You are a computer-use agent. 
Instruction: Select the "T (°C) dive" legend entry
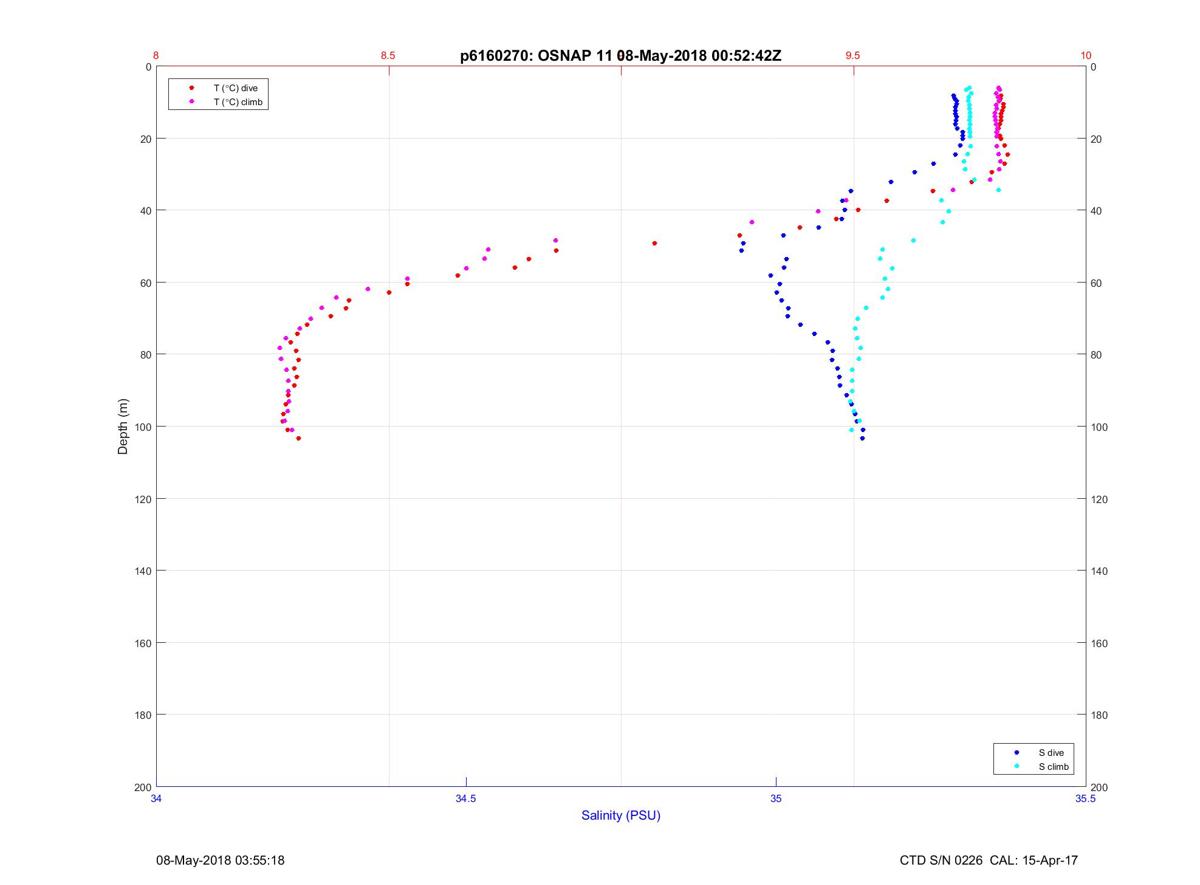point(235,88)
